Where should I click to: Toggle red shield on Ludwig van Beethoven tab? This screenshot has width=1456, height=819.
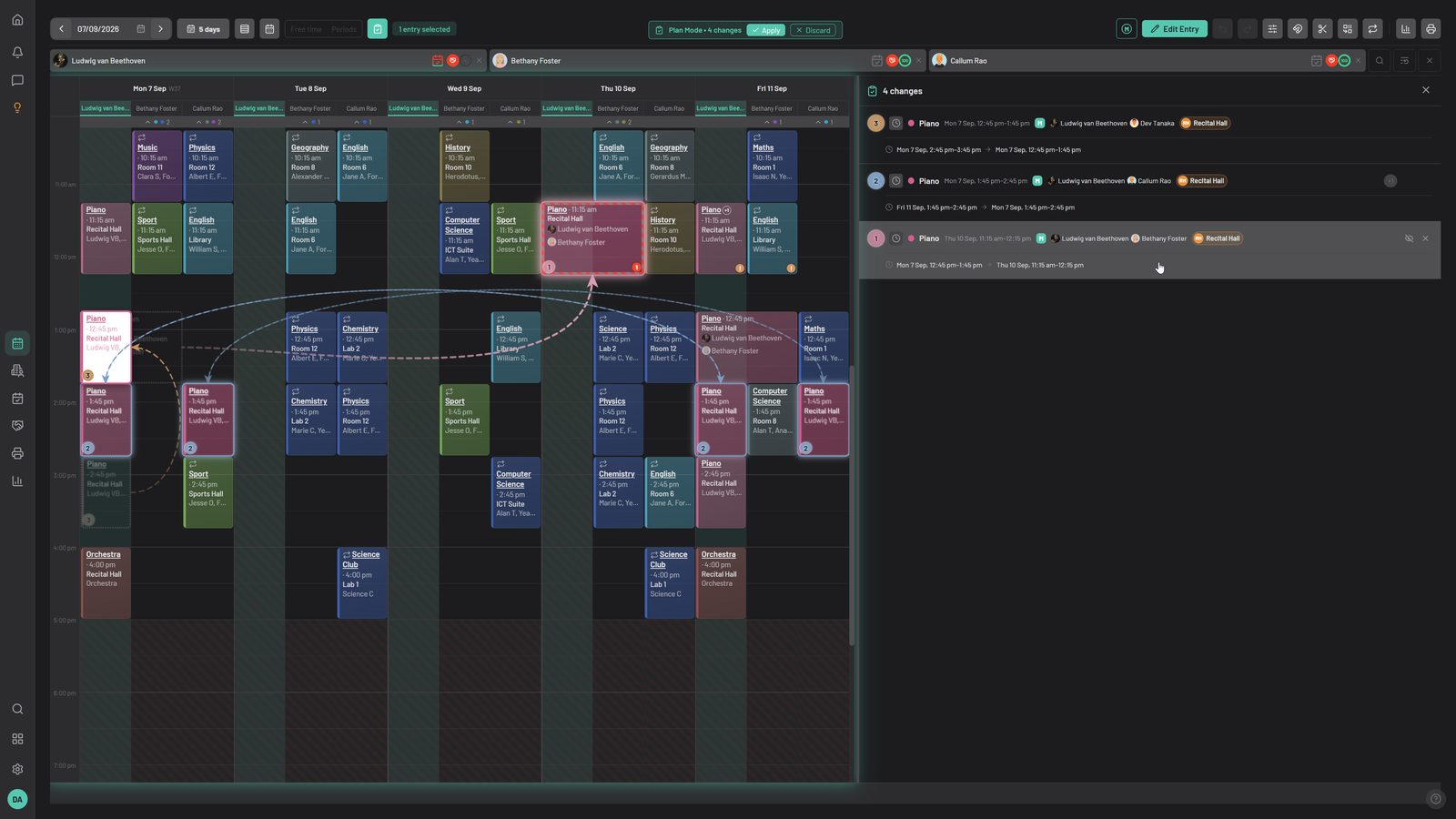point(452,61)
